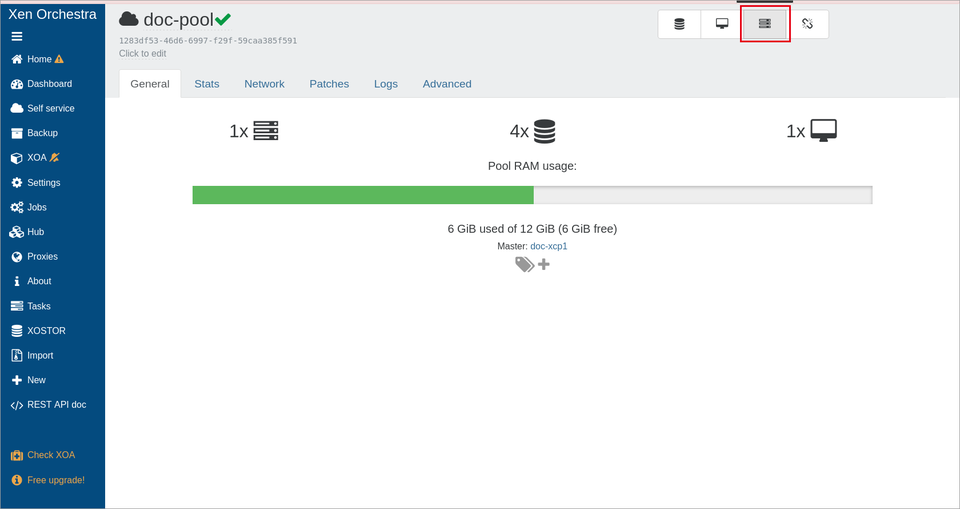
Task: Open the Network tab
Action: (264, 84)
